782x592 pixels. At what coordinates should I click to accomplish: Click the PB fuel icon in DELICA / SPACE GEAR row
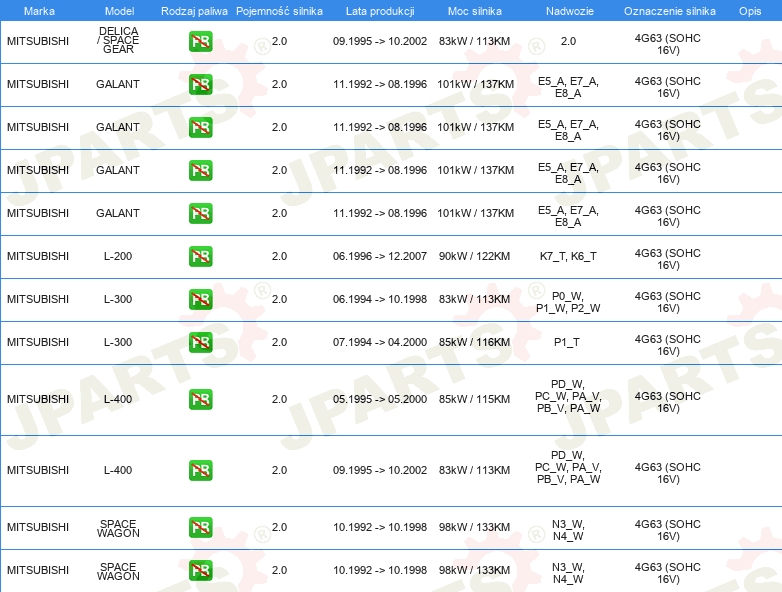(x=200, y=41)
